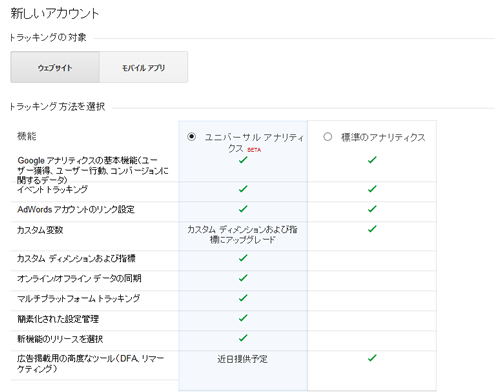Click the カスタム変数 row label

pyautogui.click(x=40, y=230)
